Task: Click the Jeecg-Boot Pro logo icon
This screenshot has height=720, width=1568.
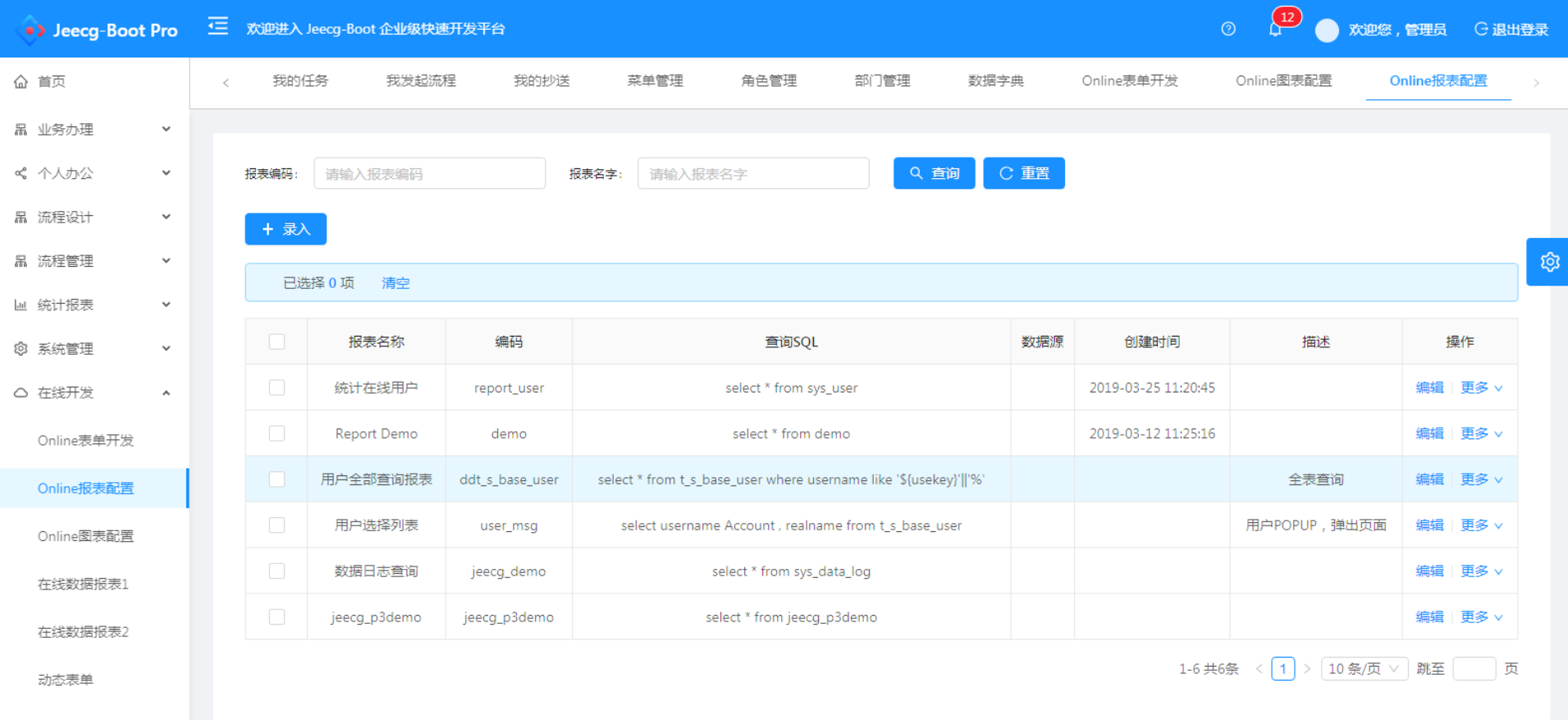Action: tap(30, 30)
